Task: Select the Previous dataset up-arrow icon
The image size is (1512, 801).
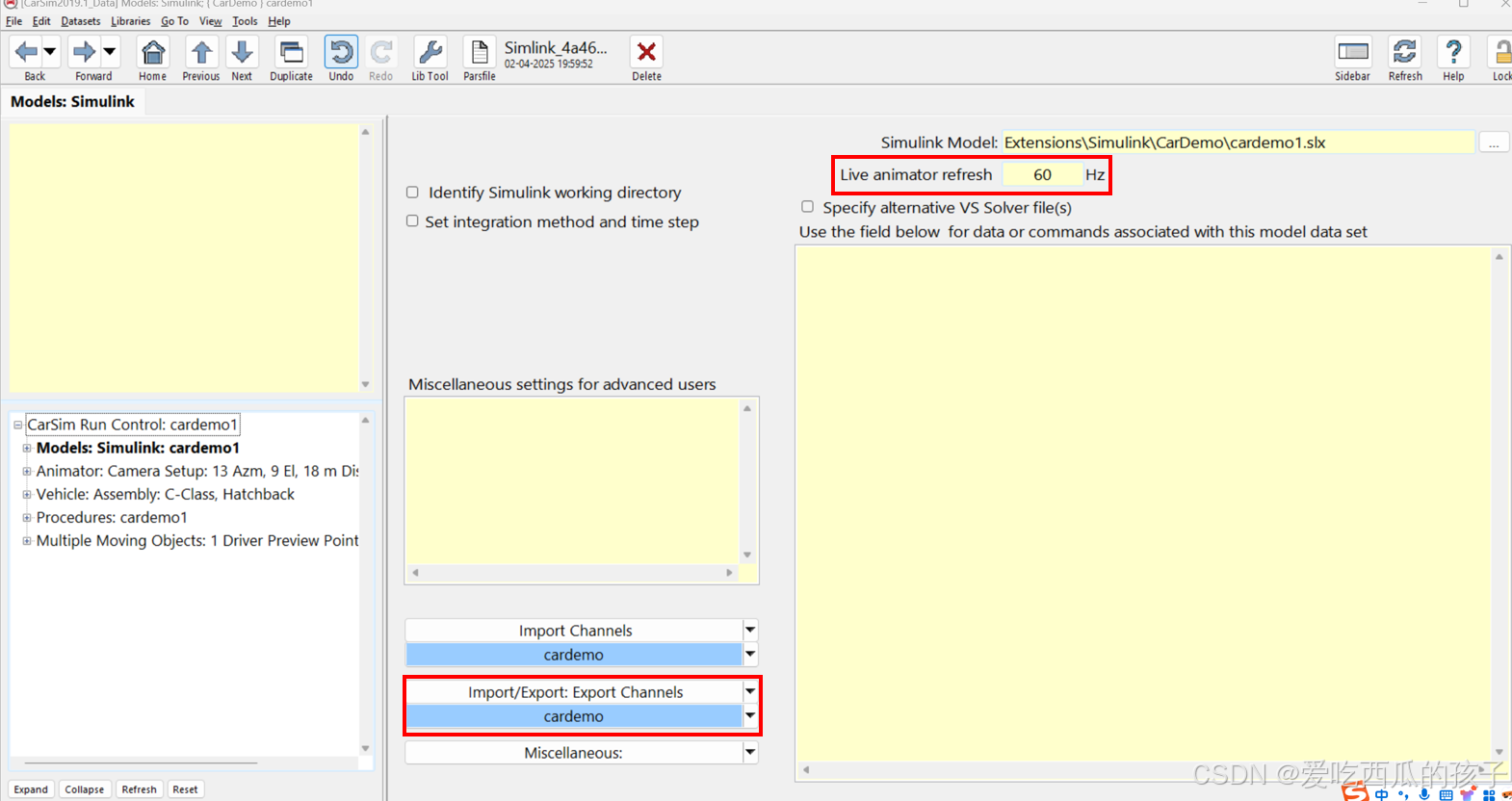Action: pos(200,52)
